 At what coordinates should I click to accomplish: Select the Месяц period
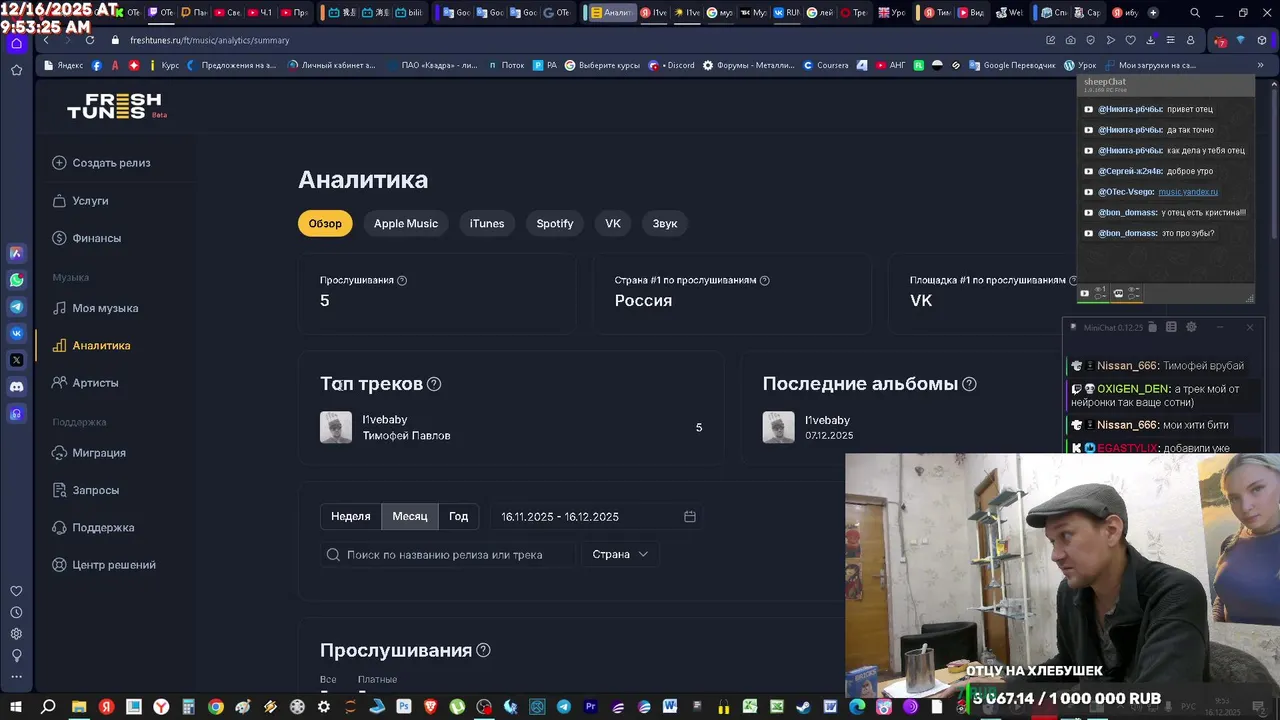[x=410, y=516]
